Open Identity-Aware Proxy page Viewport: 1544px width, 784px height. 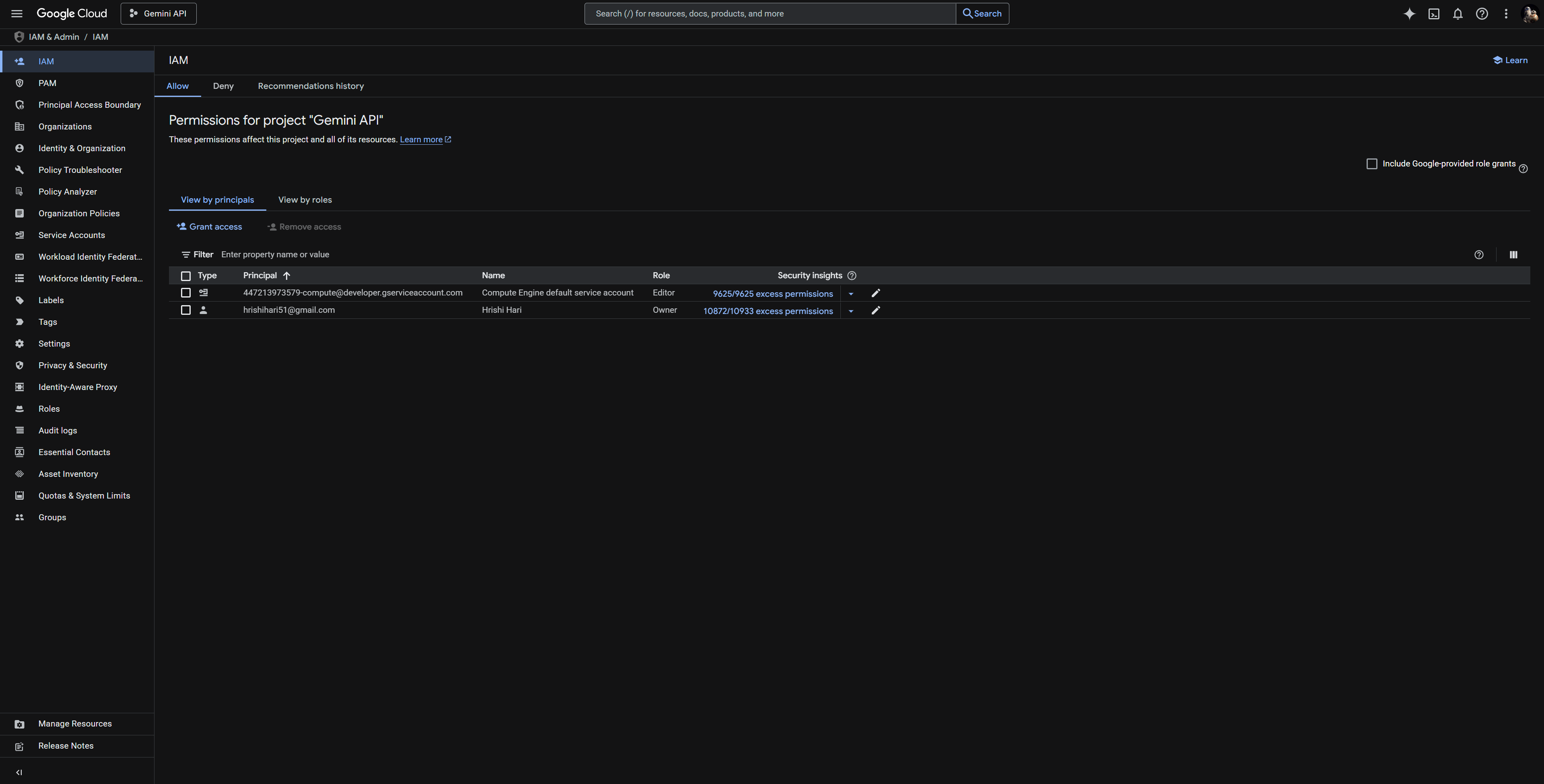click(77, 387)
